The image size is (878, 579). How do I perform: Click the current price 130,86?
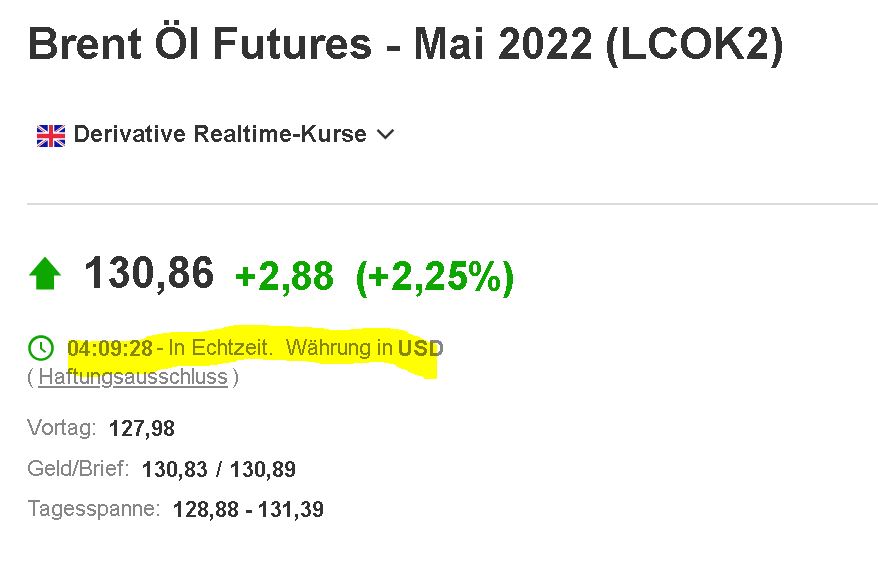(149, 273)
